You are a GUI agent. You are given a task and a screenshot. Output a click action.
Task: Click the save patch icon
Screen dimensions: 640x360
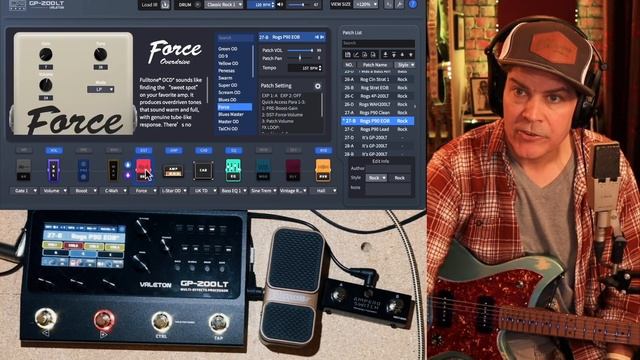click(x=347, y=55)
